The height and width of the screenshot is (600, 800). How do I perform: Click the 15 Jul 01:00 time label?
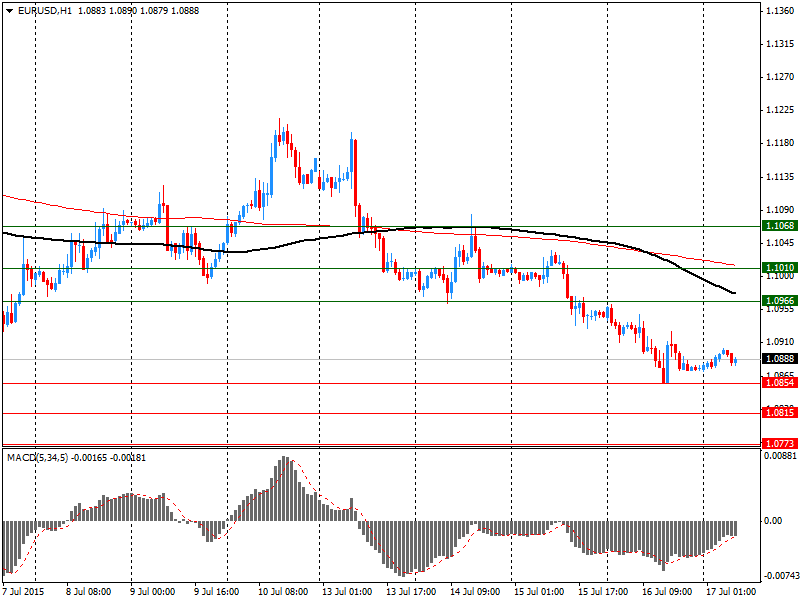pos(539,592)
